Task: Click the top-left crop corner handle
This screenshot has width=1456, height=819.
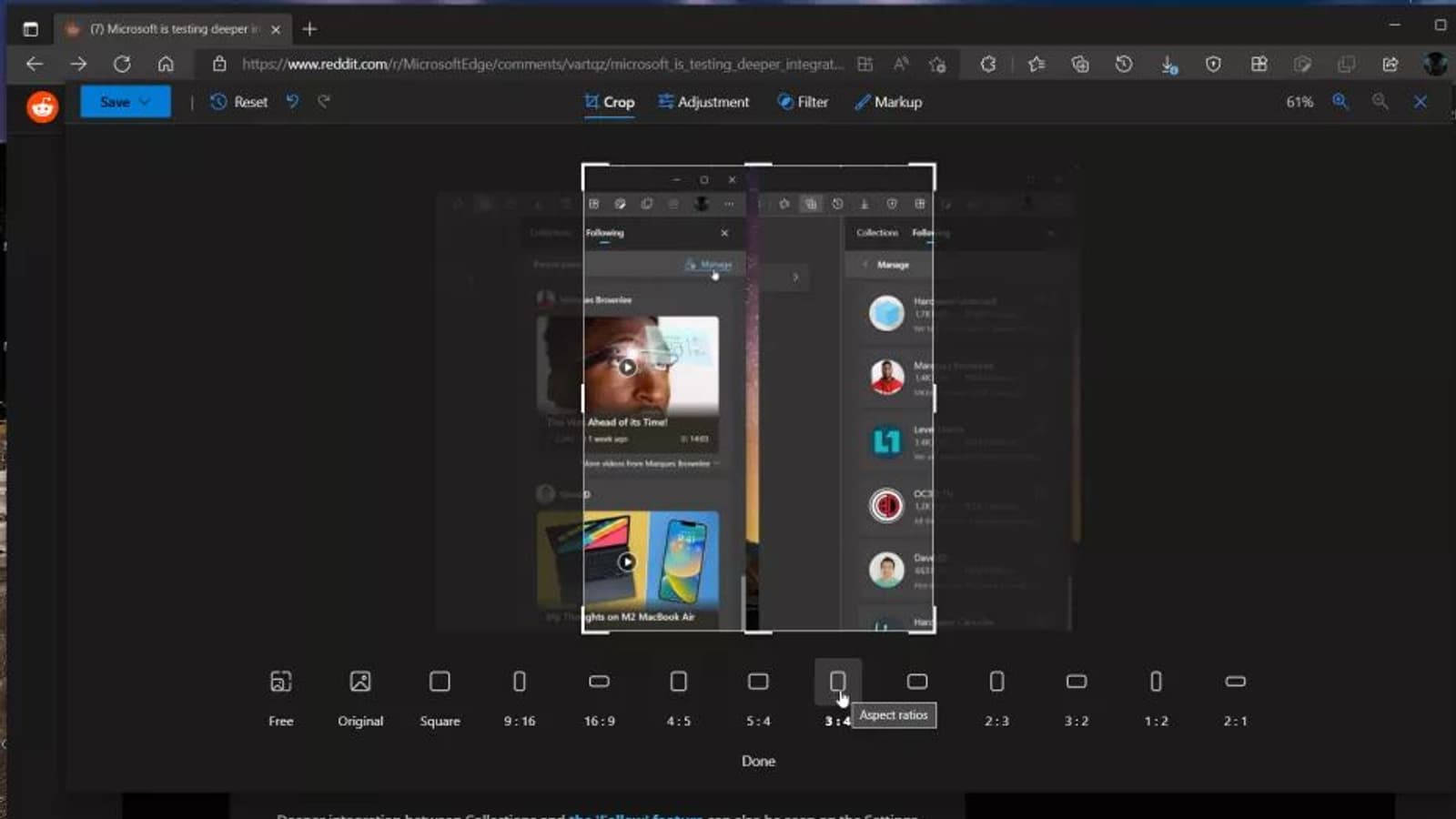Action: 584,167
